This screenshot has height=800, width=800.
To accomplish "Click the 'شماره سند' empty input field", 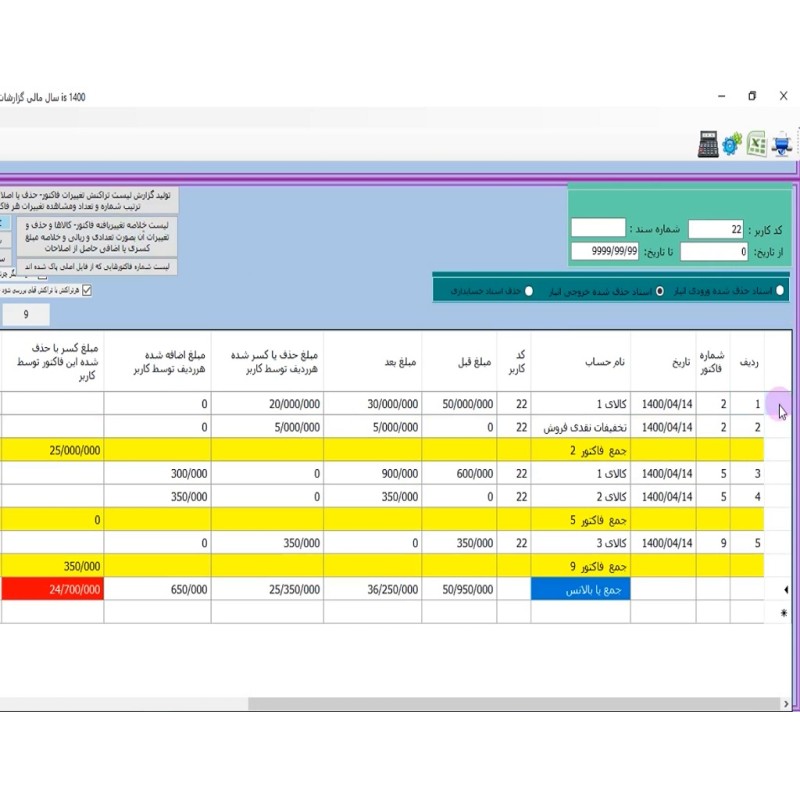I will (598, 229).
